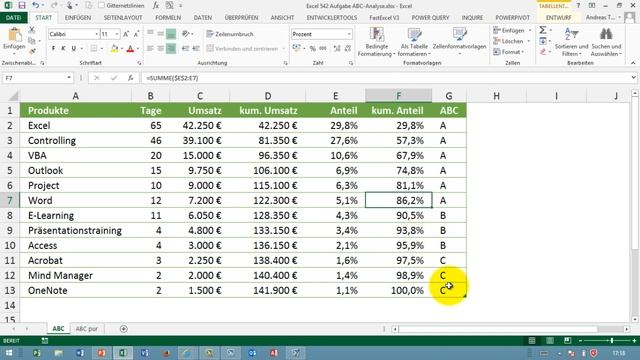The image size is (640, 360).
Task: Toggle bottom vertical alignment button
Action: pyautogui.click(x=171, y=34)
